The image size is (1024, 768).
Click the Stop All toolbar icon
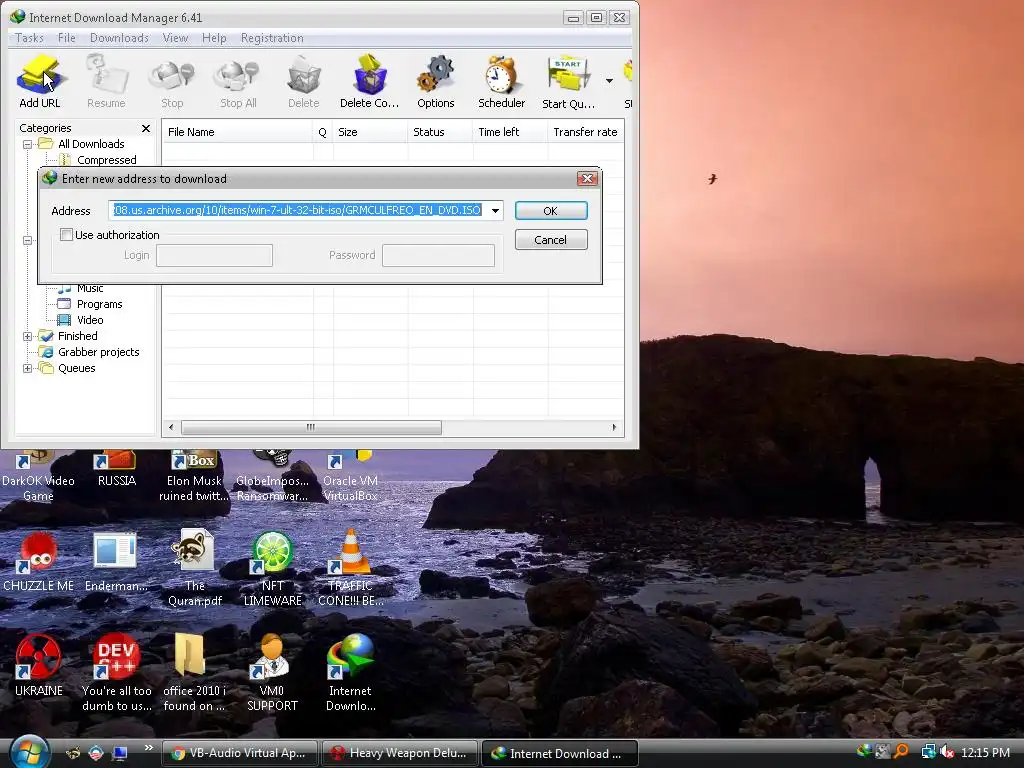238,82
